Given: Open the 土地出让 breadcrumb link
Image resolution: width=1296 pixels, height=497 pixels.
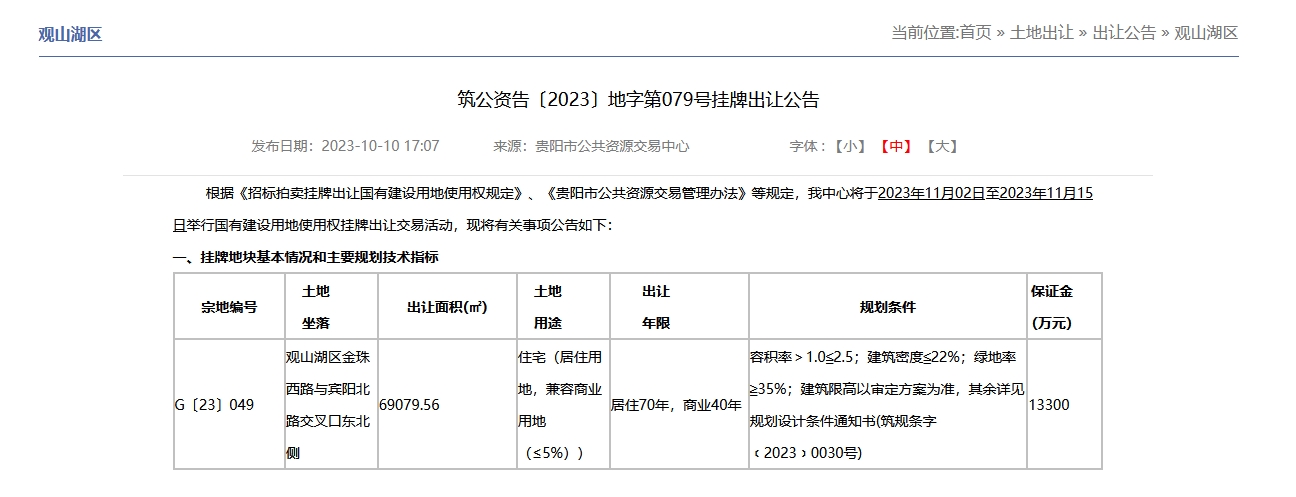Looking at the screenshot, I should coord(1042,33).
